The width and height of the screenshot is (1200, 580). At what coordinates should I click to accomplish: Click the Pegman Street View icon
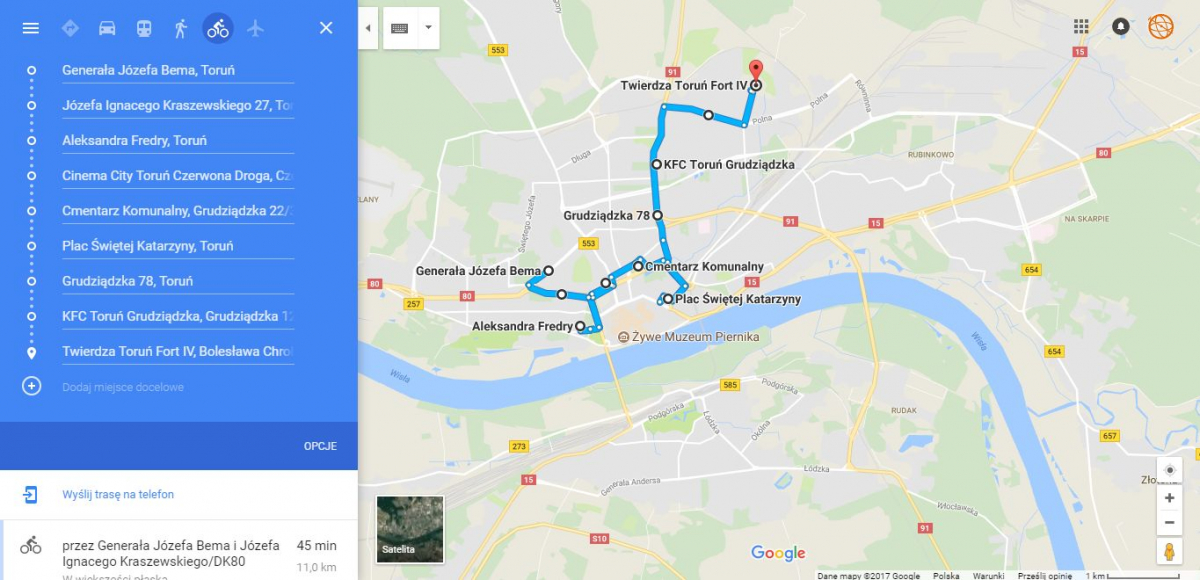tap(1169, 551)
